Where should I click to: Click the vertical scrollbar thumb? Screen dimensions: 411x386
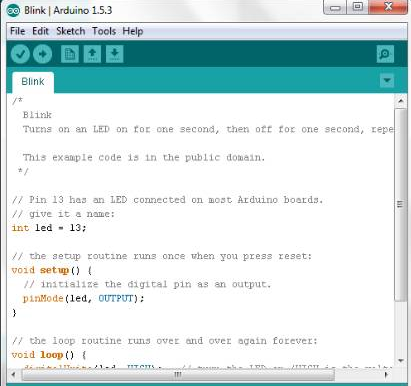[x=401, y=204]
